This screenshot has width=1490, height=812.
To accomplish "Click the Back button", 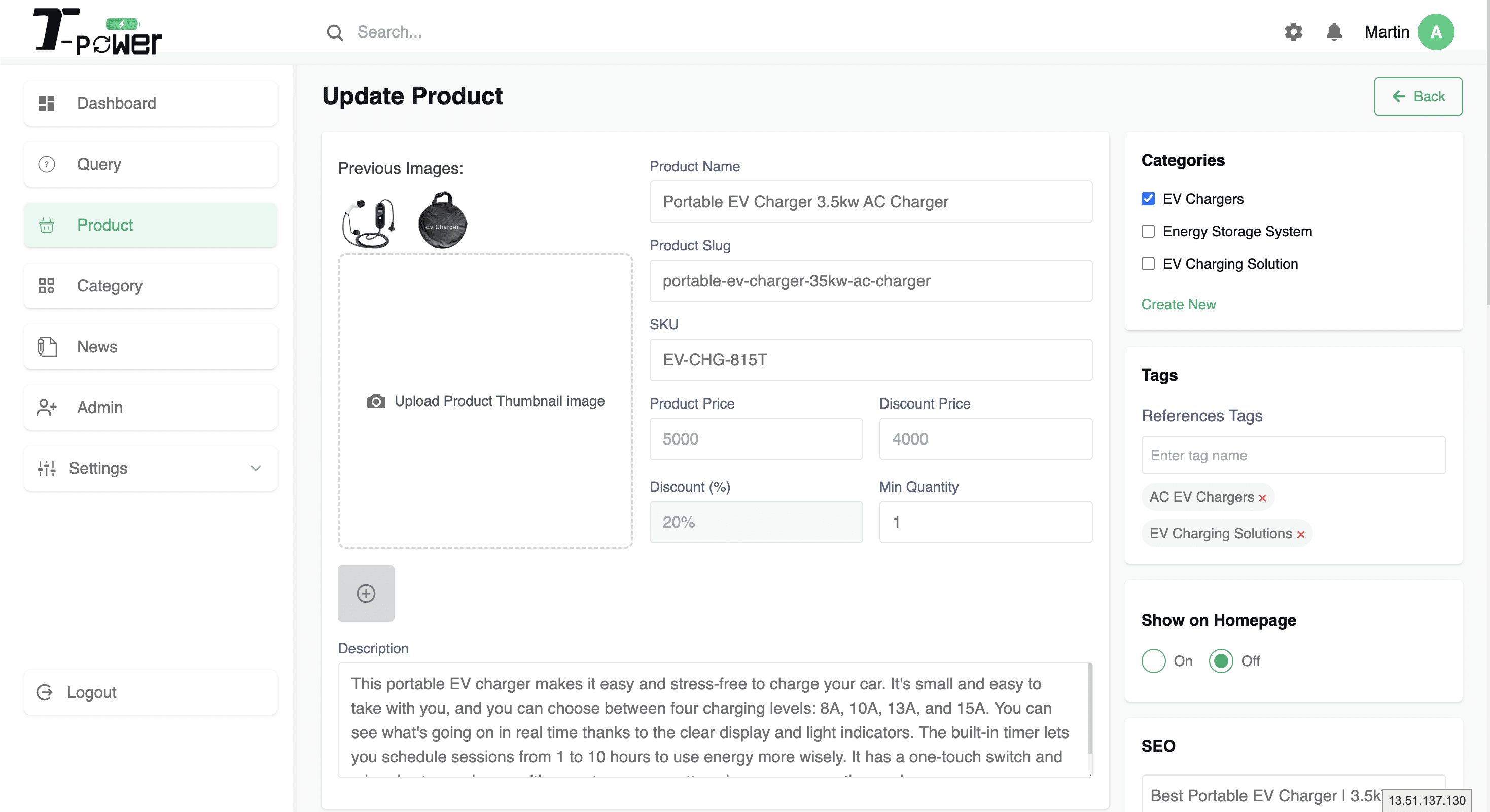I will coord(1417,96).
